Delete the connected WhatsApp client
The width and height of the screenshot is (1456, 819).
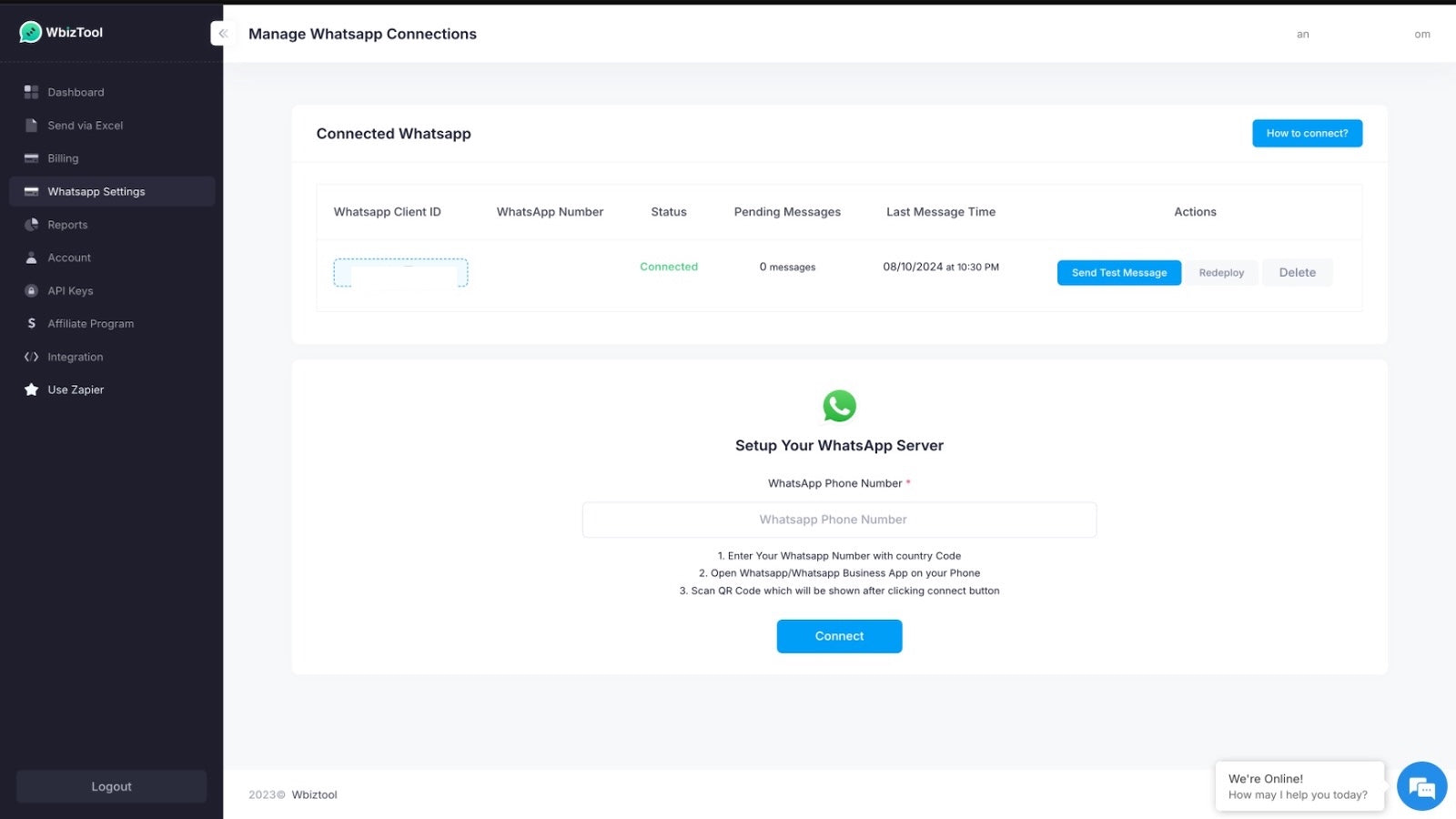coord(1298,272)
